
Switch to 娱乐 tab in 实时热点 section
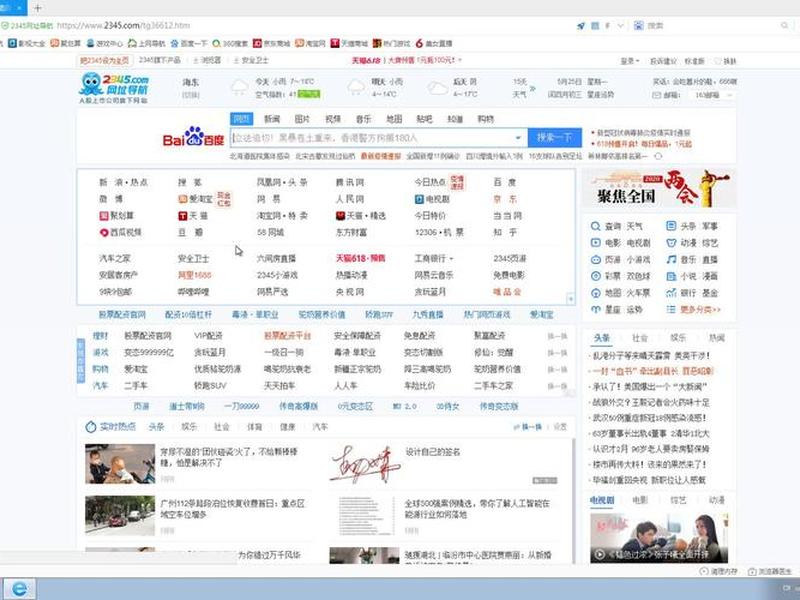pyautogui.click(x=189, y=427)
